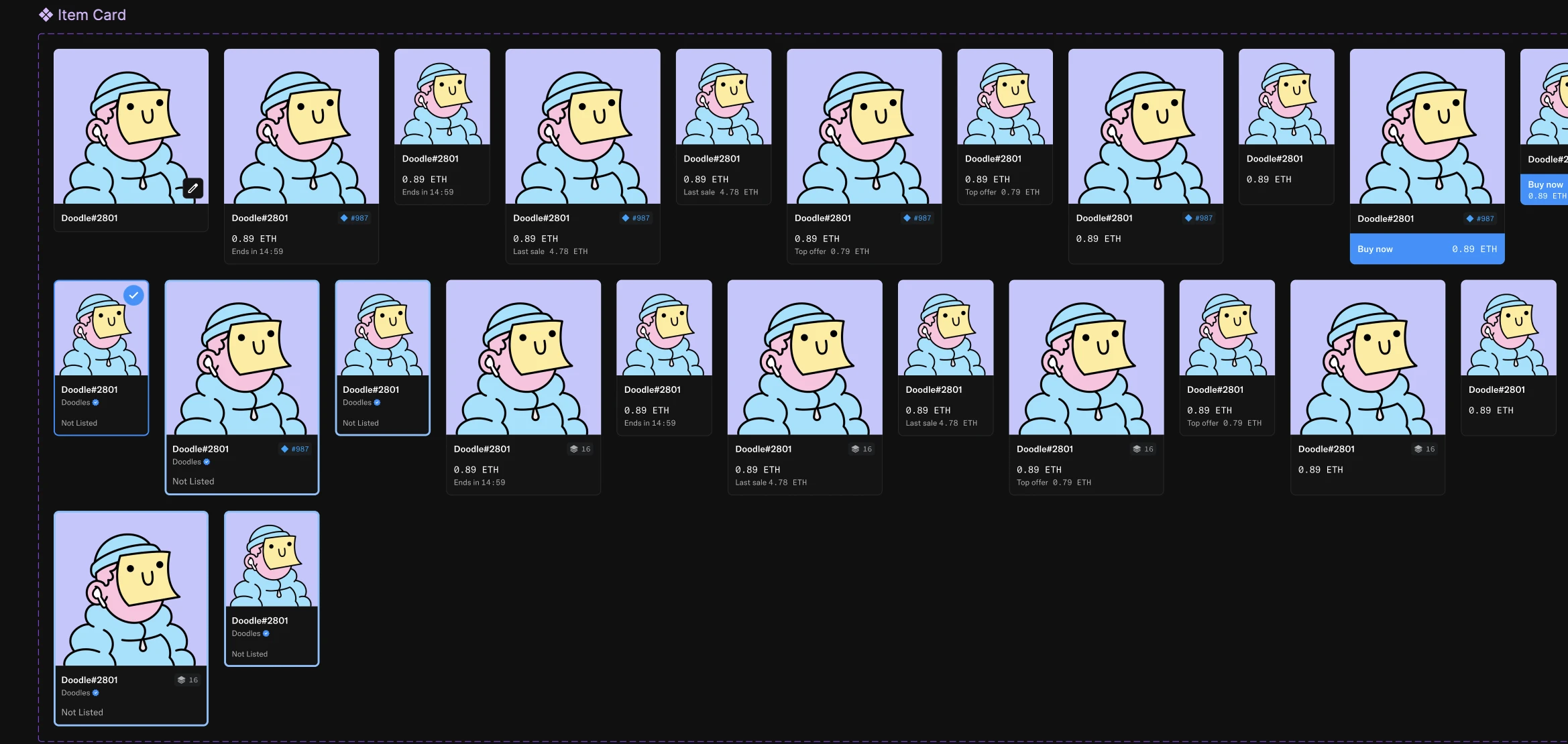Screen dimensions: 1568x744
Task: Open image of the #987 Not Listed card
Action: click(242, 358)
